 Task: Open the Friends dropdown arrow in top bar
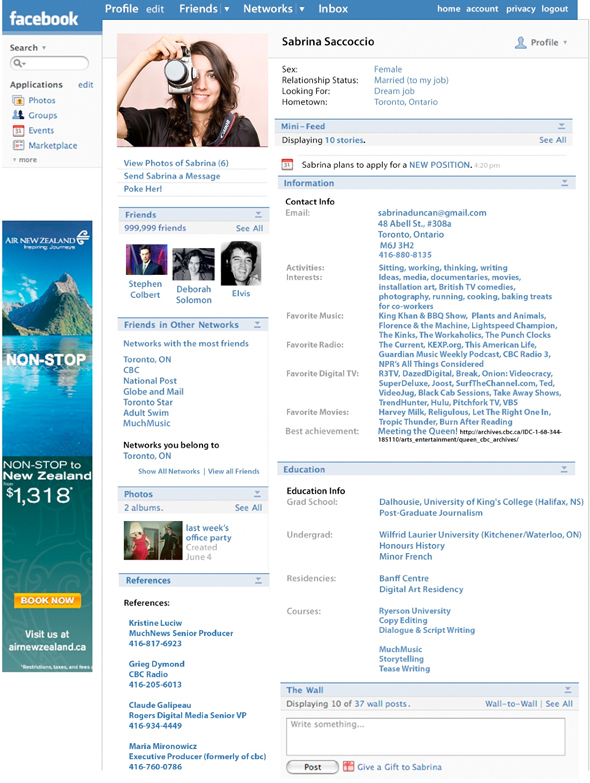[x=227, y=9]
